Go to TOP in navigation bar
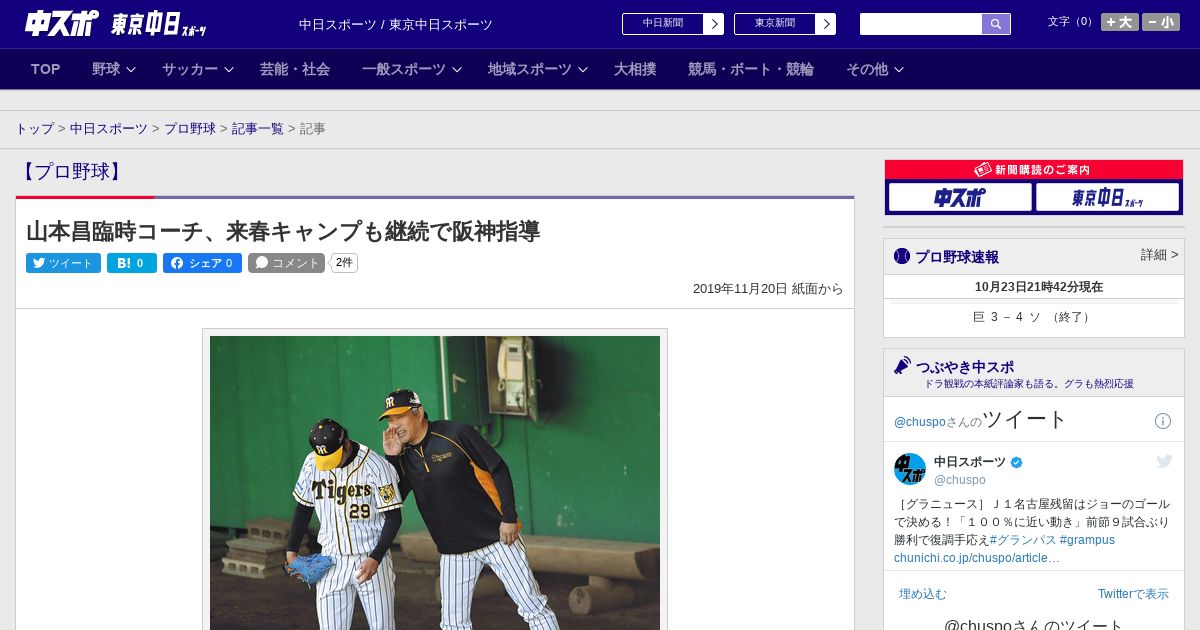The height and width of the screenshot is (630, 1200). [46, 69]
